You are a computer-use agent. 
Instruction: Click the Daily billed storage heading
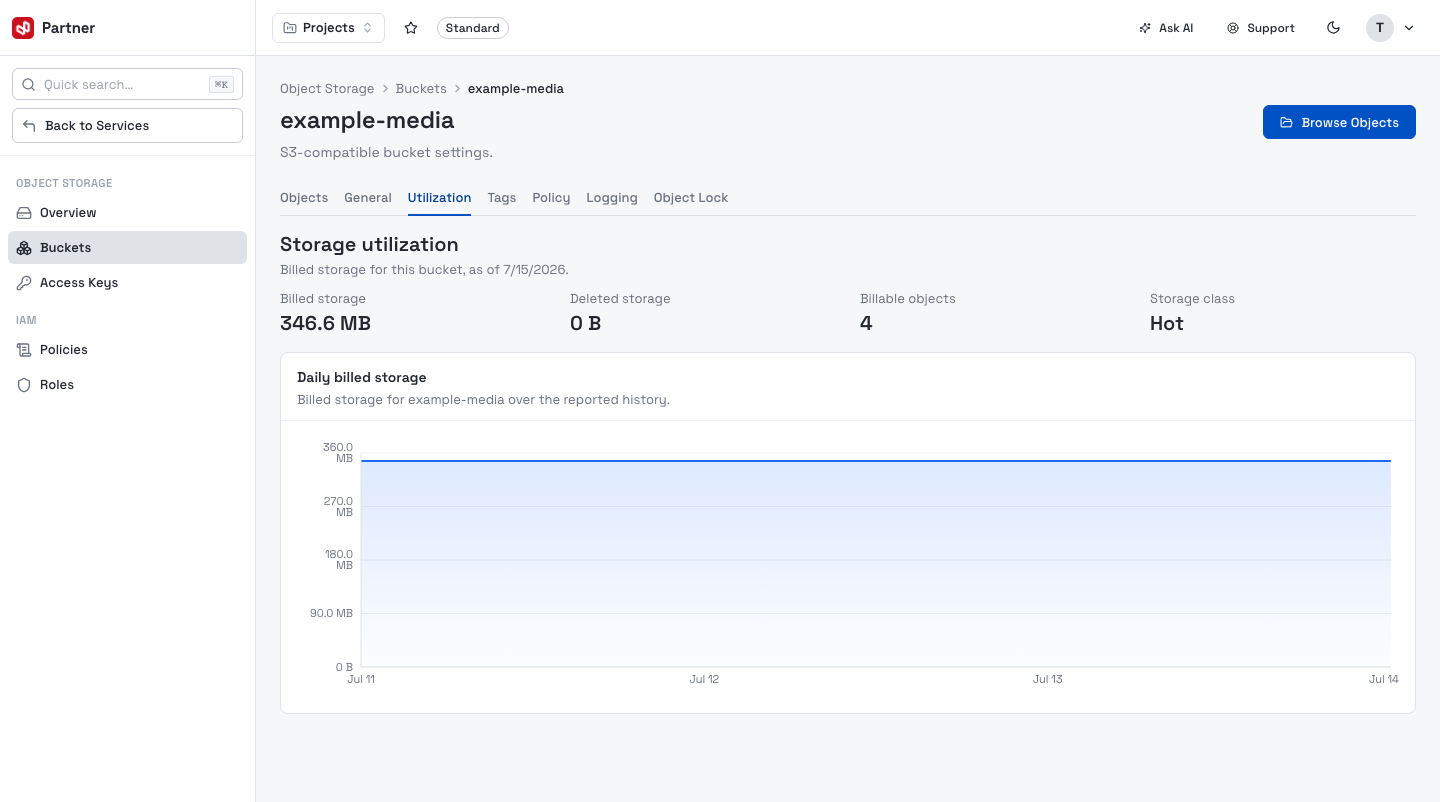point(362,377)
